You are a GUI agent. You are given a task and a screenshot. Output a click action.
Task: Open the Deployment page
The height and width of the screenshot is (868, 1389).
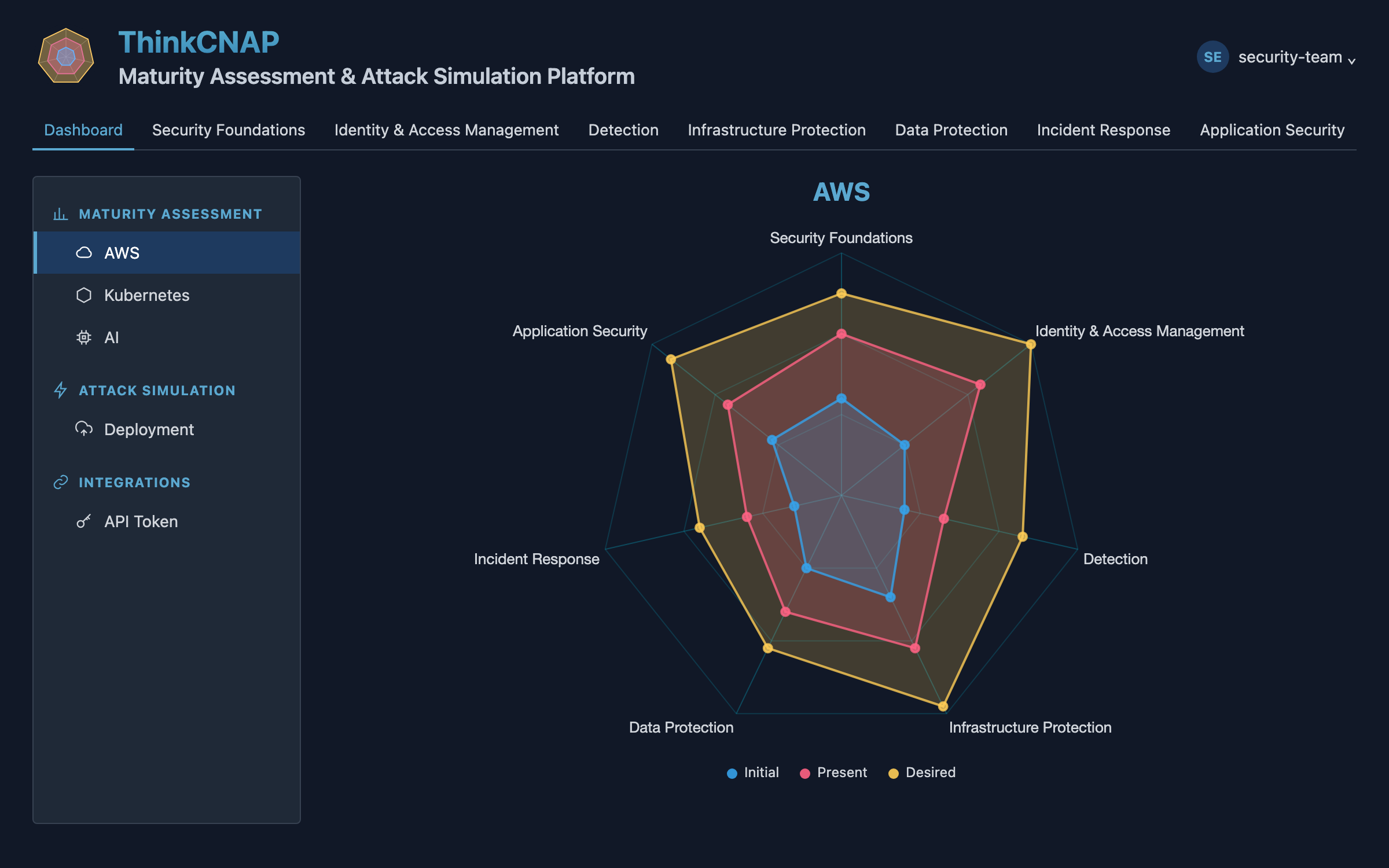click(167, 429)
